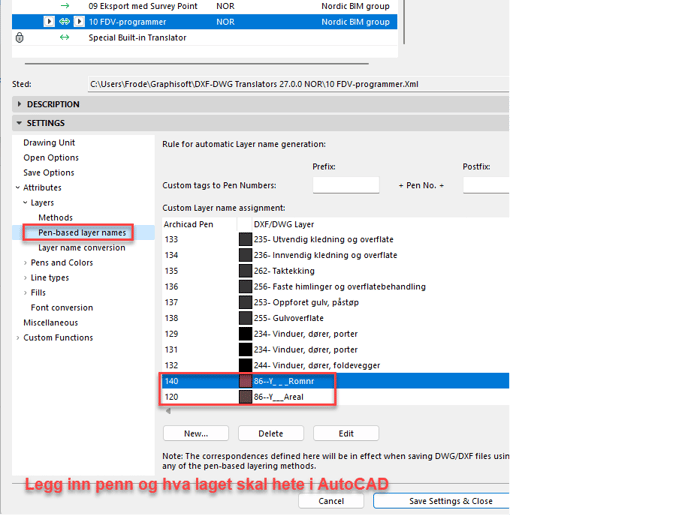Viewport: 688px width, 516px height.
Task: Click the Sted file path field
Action: (298, 84)
